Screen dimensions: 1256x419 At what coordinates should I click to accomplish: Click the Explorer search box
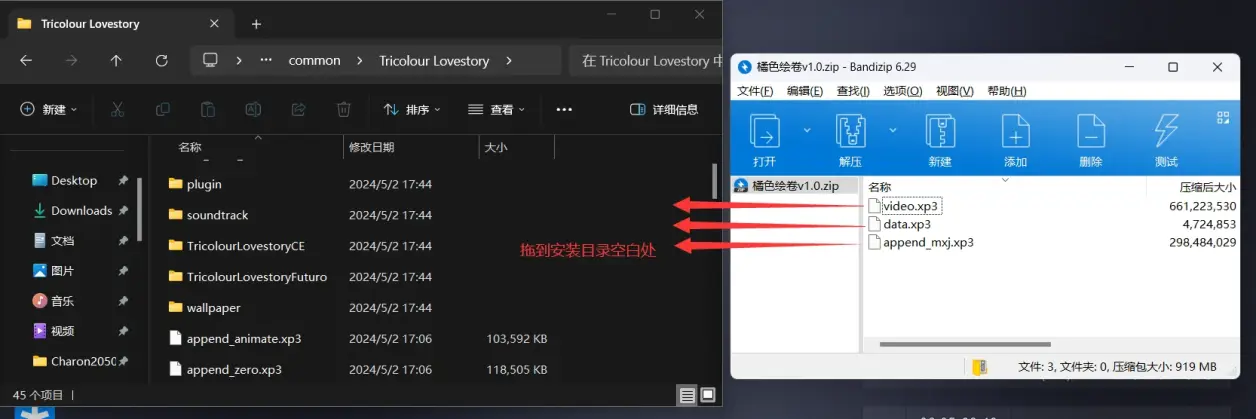click(x=645, y=60)
